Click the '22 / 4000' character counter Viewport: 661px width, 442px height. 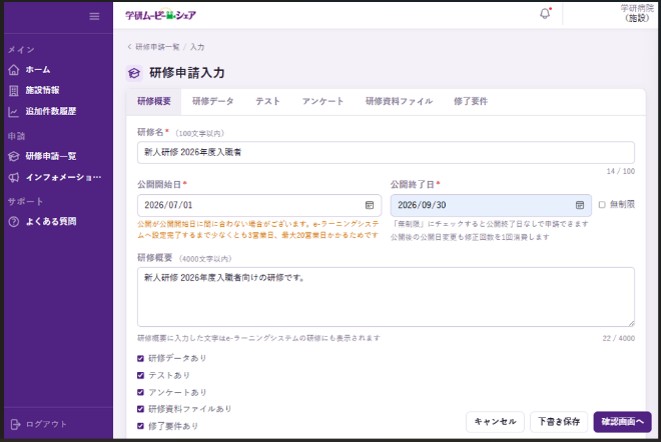[618, 338]
